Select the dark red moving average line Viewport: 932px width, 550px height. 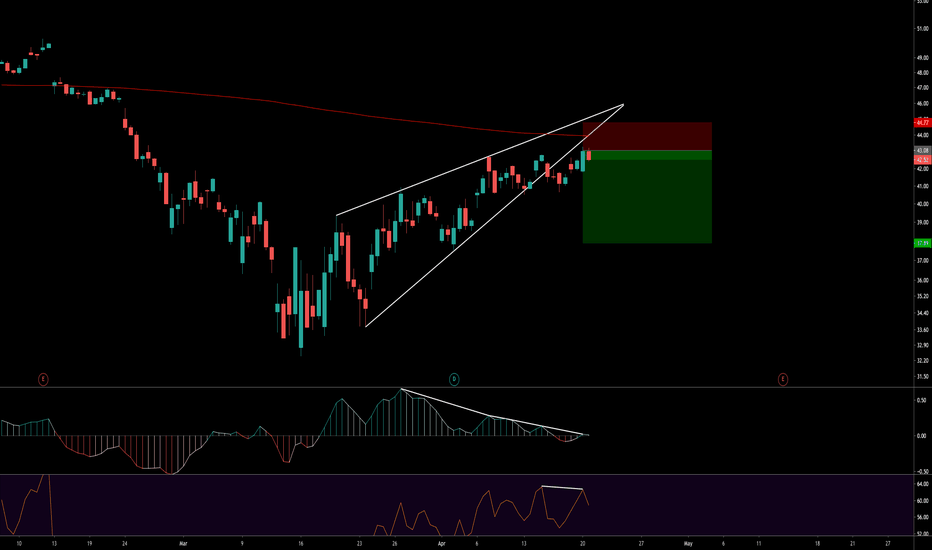click(x=294, y=107)
